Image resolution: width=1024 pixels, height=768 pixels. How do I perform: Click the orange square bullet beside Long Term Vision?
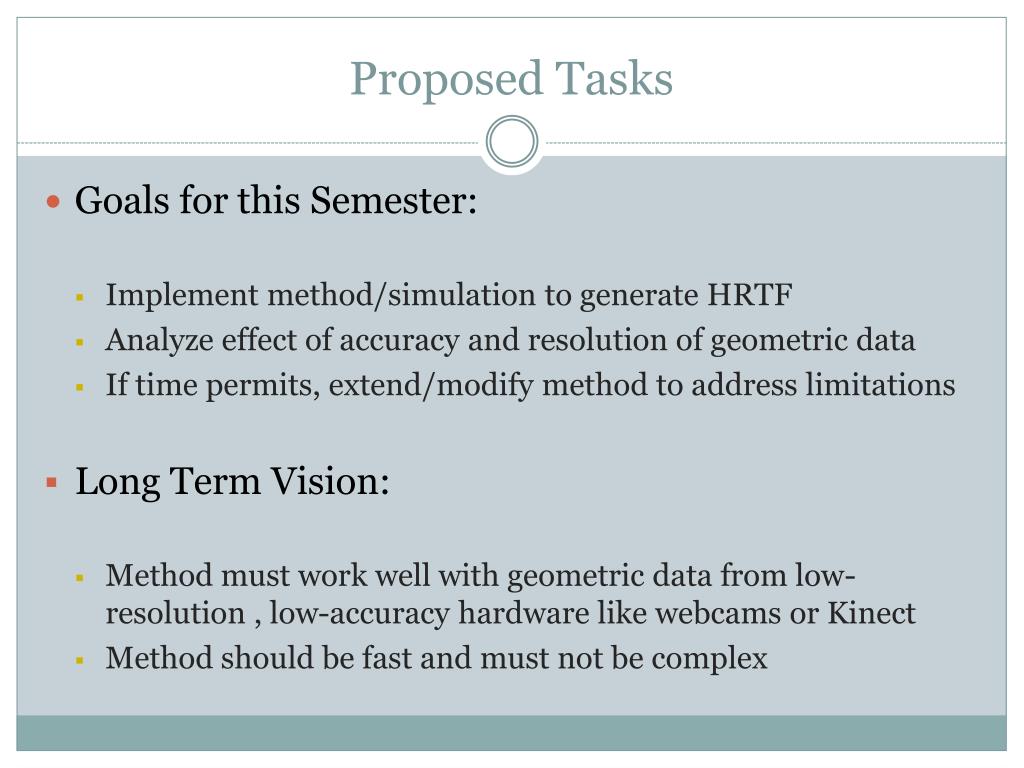click(52, 483)
